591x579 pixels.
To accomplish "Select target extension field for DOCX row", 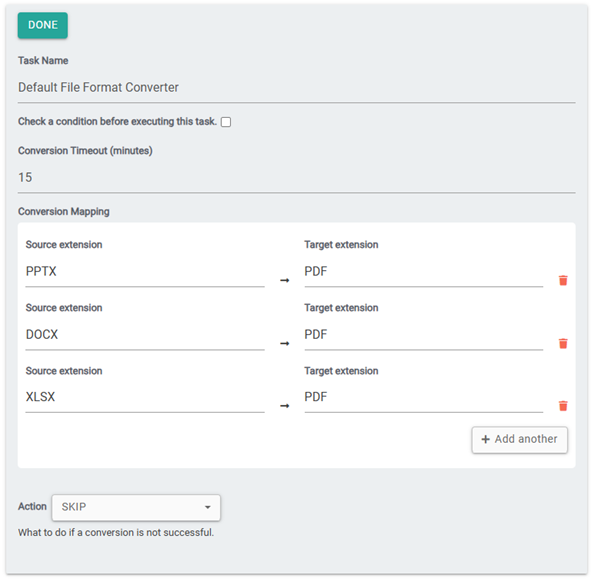I will tap(424, 335).
